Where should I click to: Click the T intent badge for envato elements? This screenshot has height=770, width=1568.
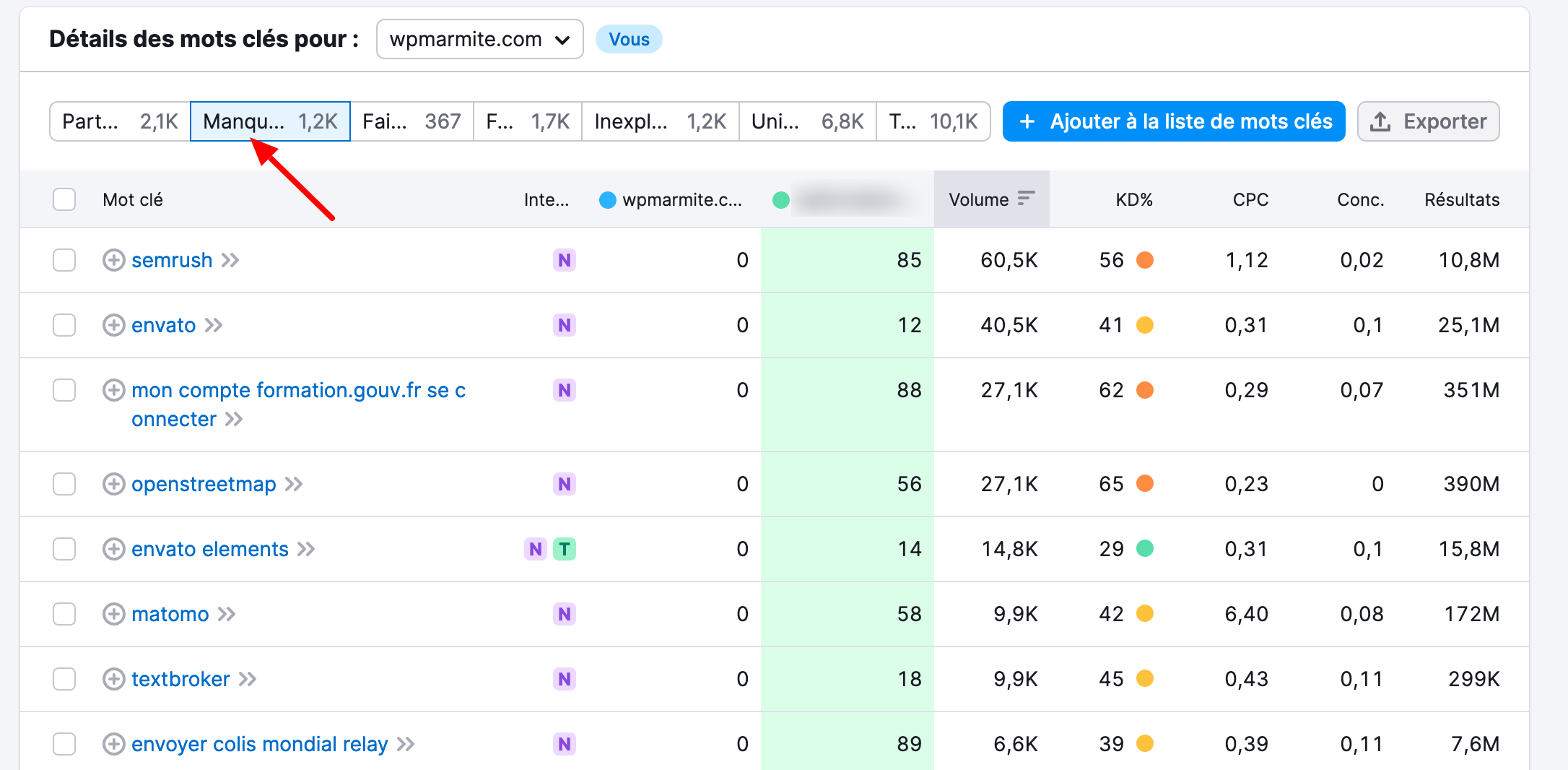tap(565, 549)
